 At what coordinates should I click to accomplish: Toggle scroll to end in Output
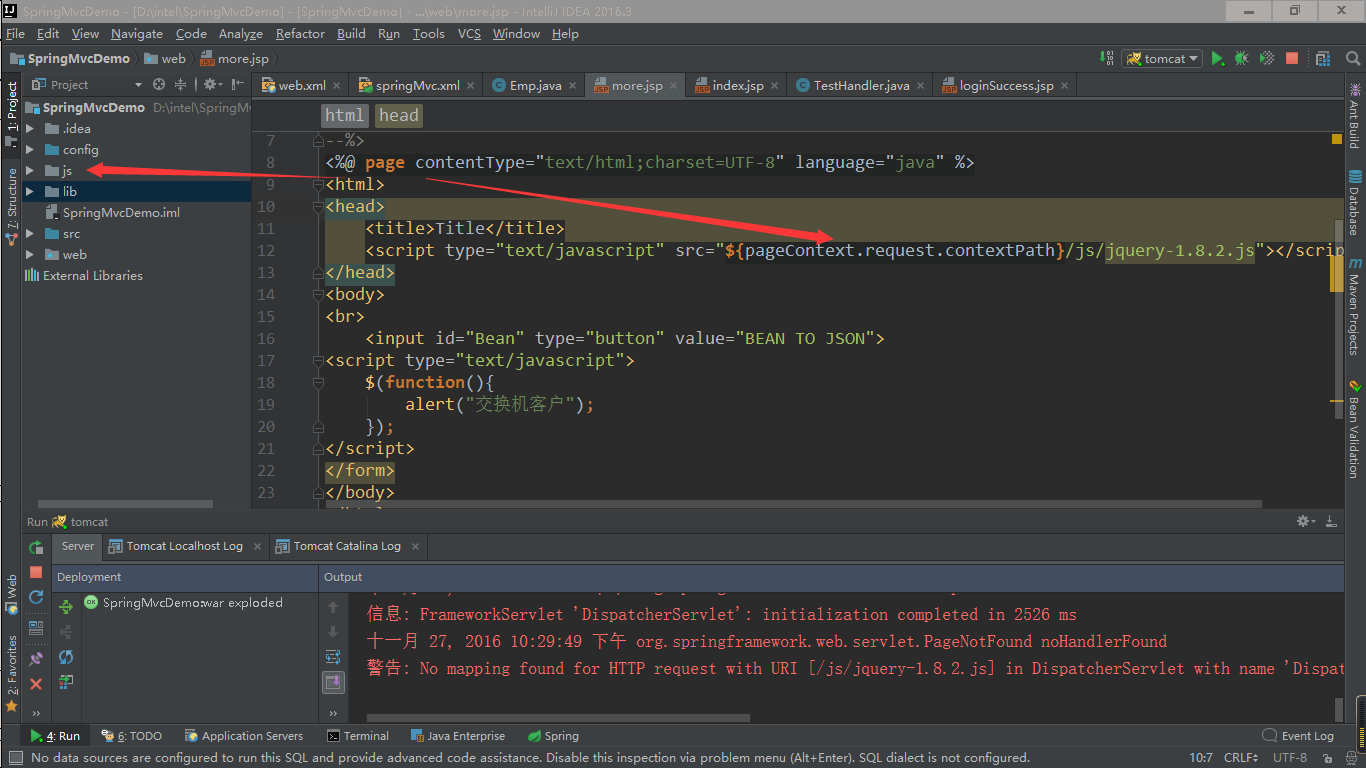pyautogui.click(x=333, y=682)
